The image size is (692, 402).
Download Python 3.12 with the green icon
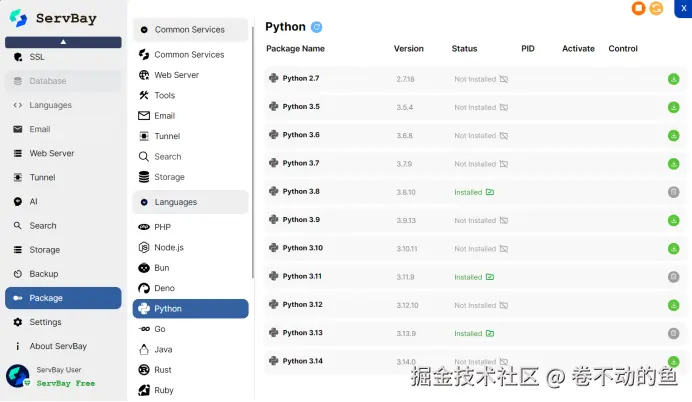673,305
